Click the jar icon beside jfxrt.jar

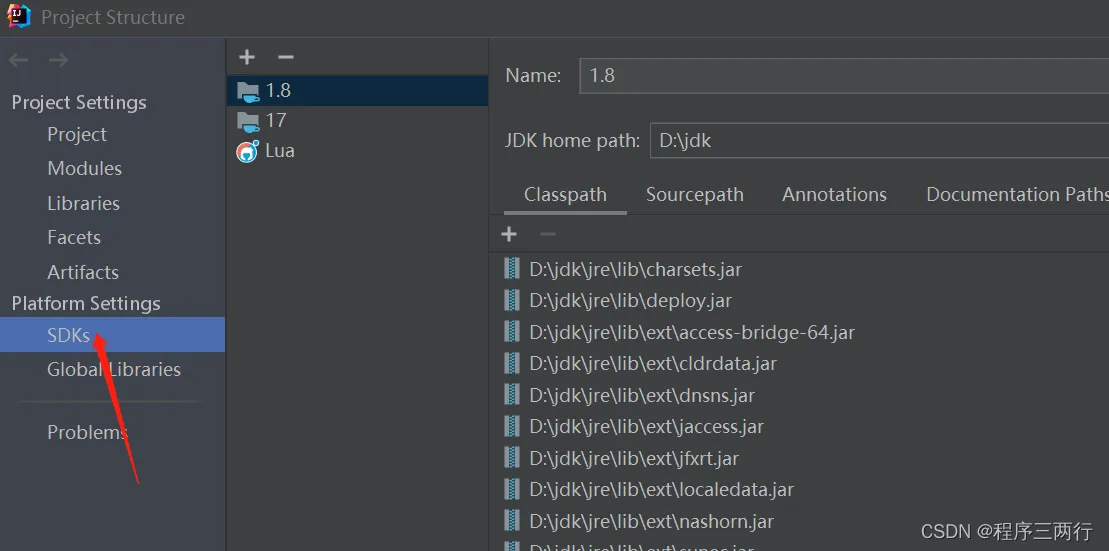coord(511,458)
